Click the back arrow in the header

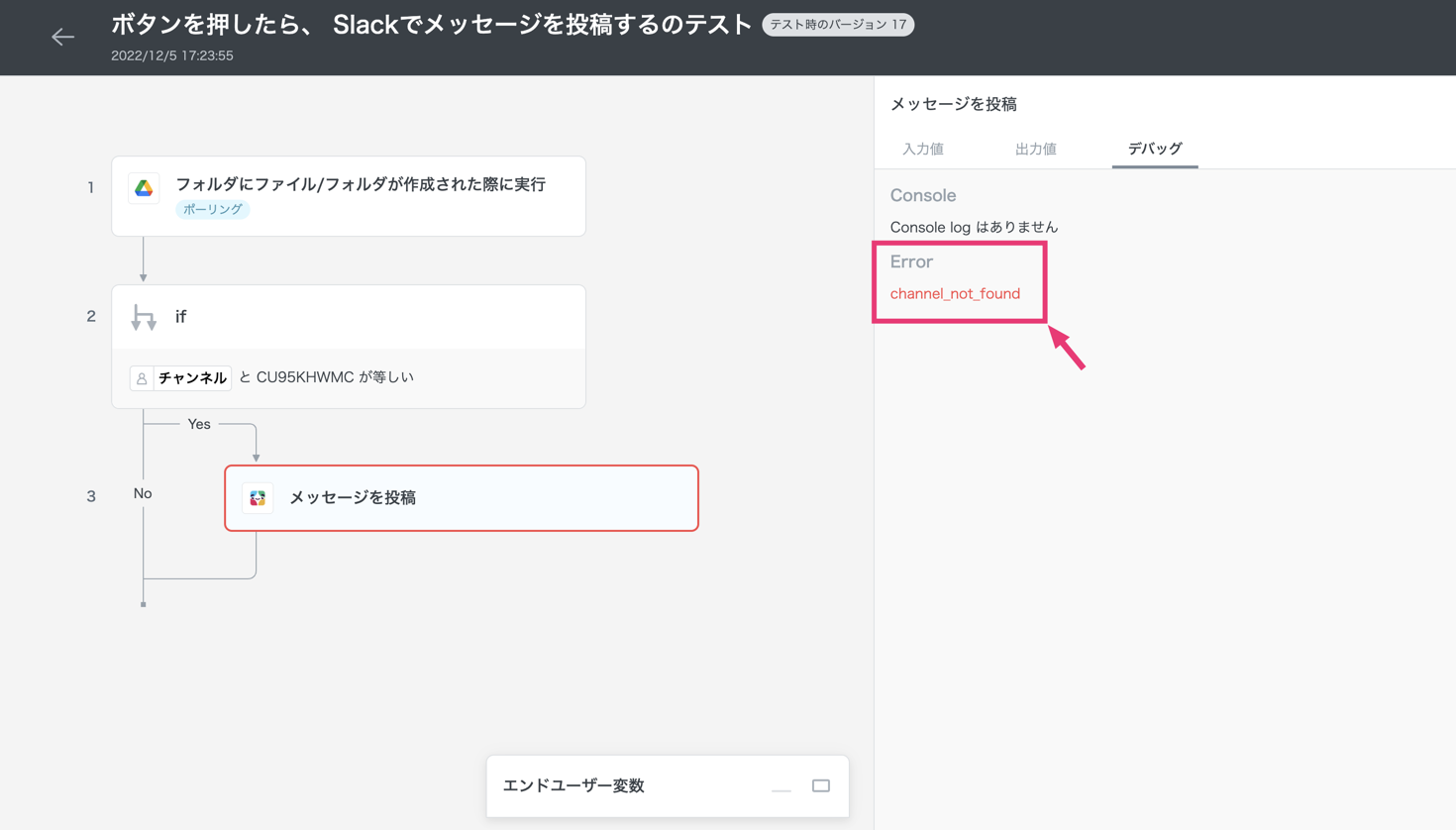[62, 37]
